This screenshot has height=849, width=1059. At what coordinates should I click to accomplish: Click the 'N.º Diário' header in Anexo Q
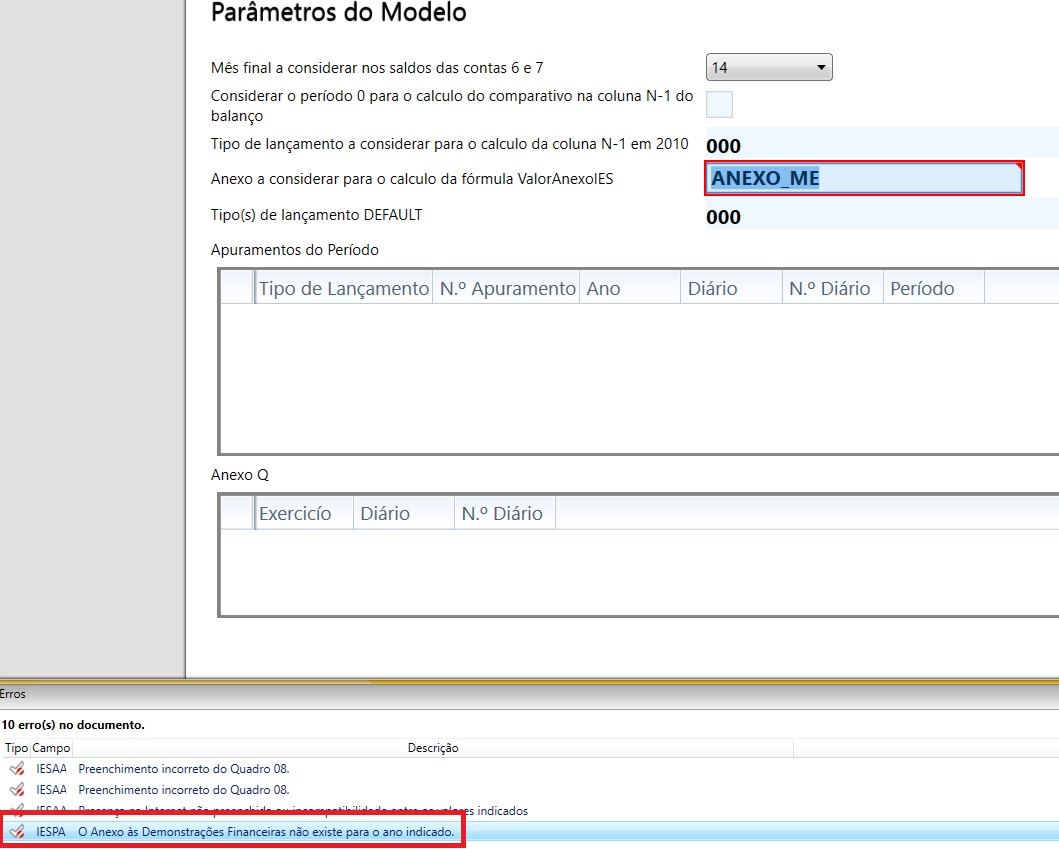tap(502, 514)
